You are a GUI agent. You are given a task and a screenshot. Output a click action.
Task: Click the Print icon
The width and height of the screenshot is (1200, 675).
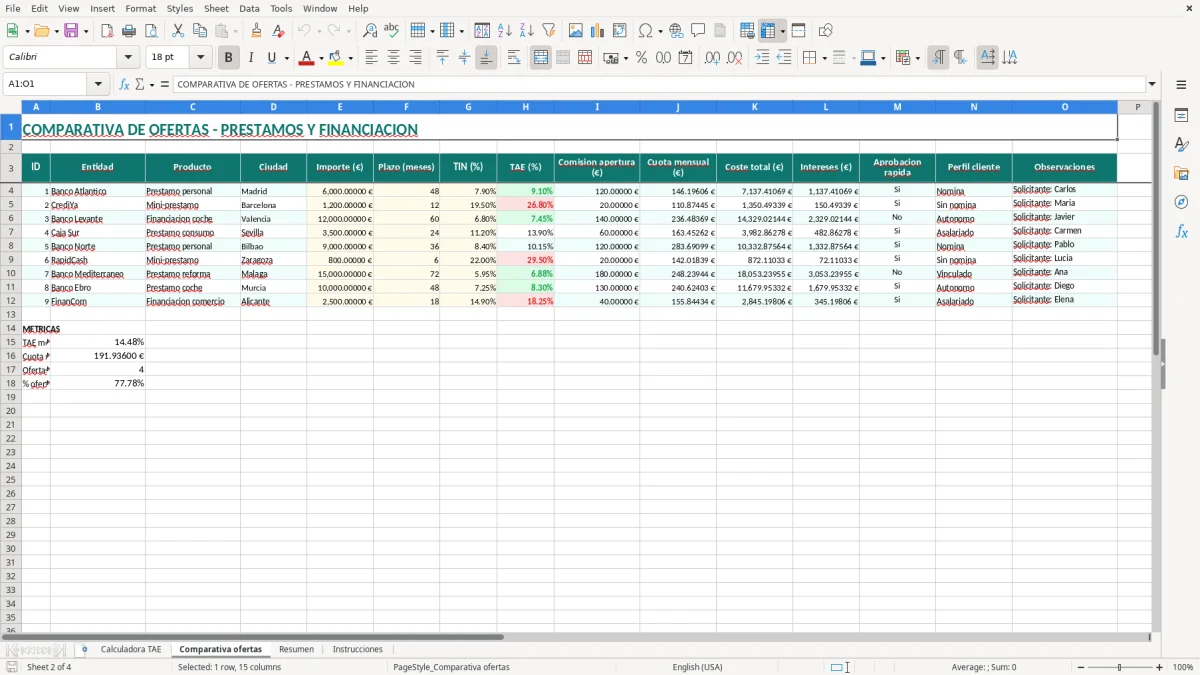click(x=129, y=31)
